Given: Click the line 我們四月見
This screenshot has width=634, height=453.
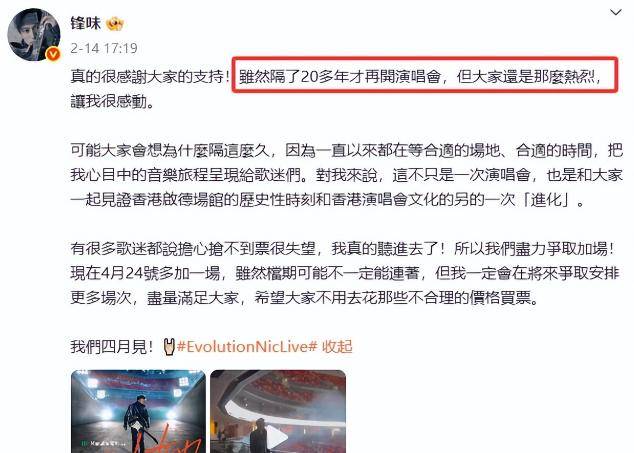Looking at the screenshot, I should pyautogui.click(x=112, y=347).
